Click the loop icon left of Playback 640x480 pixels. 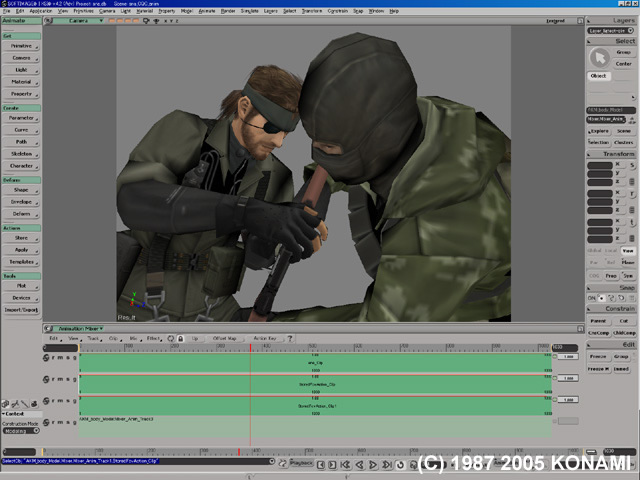(282, 463)
